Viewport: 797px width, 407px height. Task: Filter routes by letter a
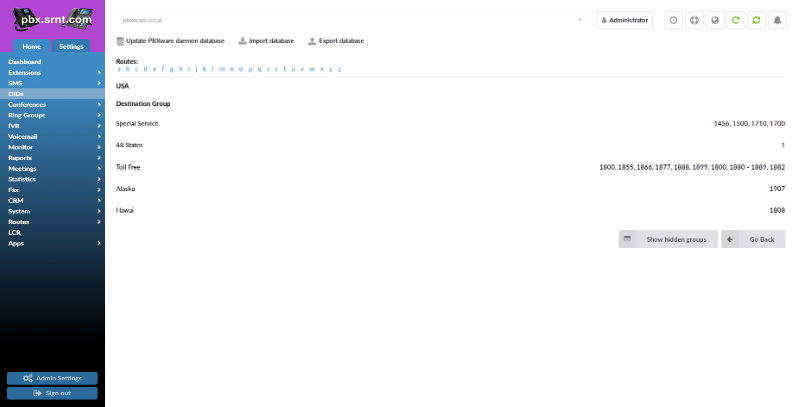[118, 69]
